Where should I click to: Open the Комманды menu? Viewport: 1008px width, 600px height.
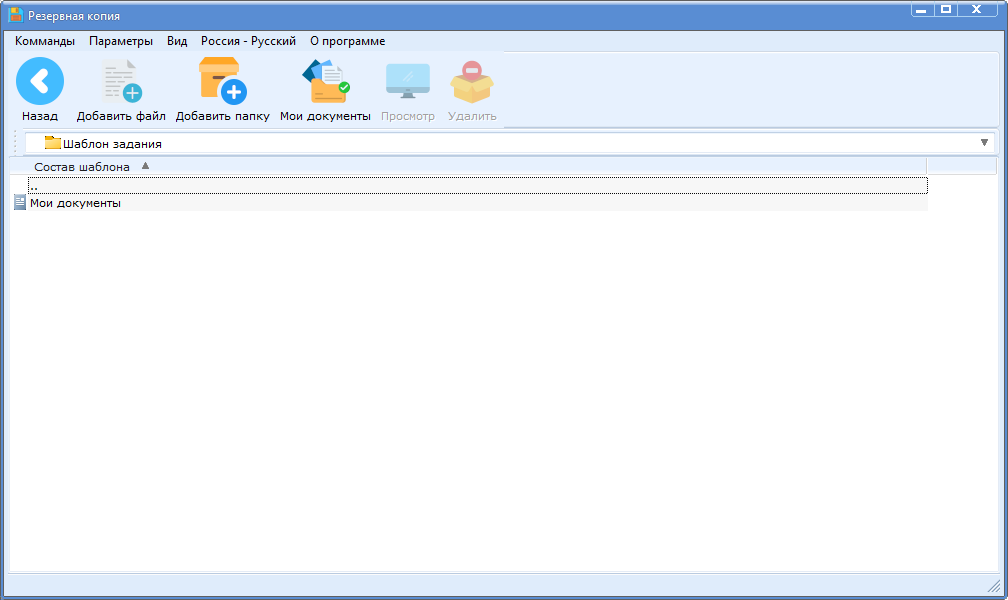tap(45, 41)
